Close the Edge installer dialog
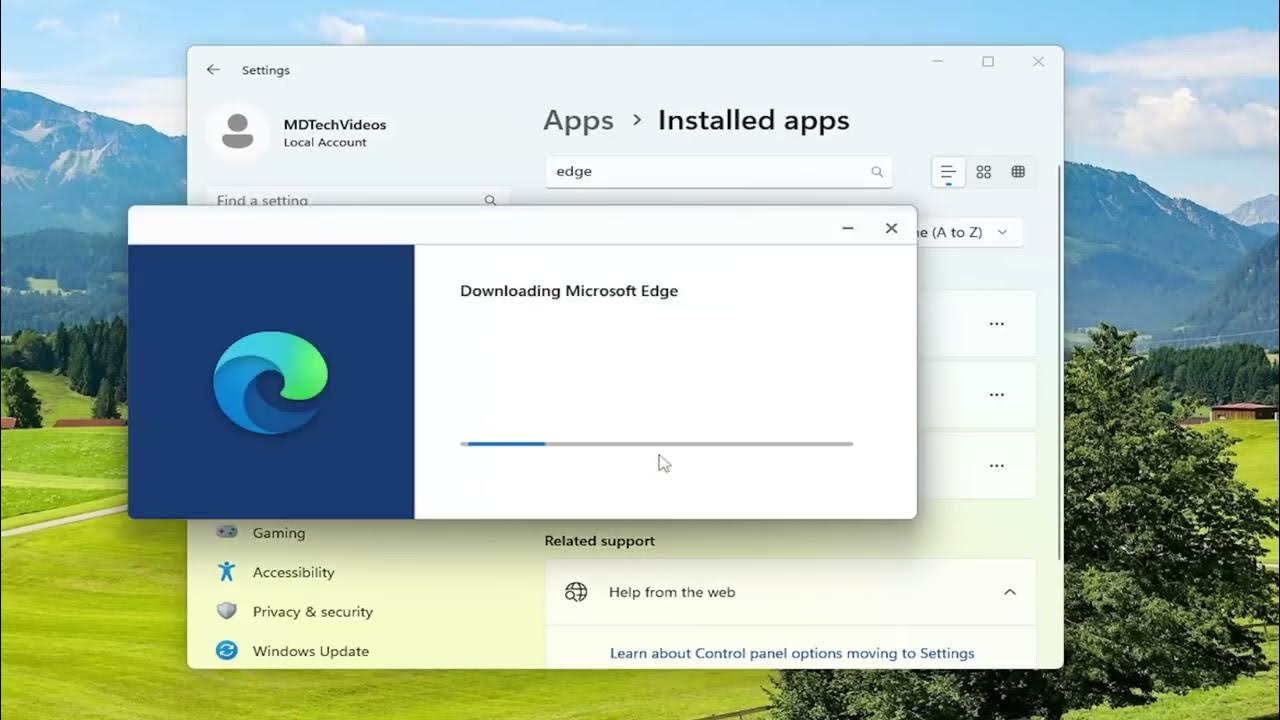This screenshot has width=1280, height=720. 891,228
